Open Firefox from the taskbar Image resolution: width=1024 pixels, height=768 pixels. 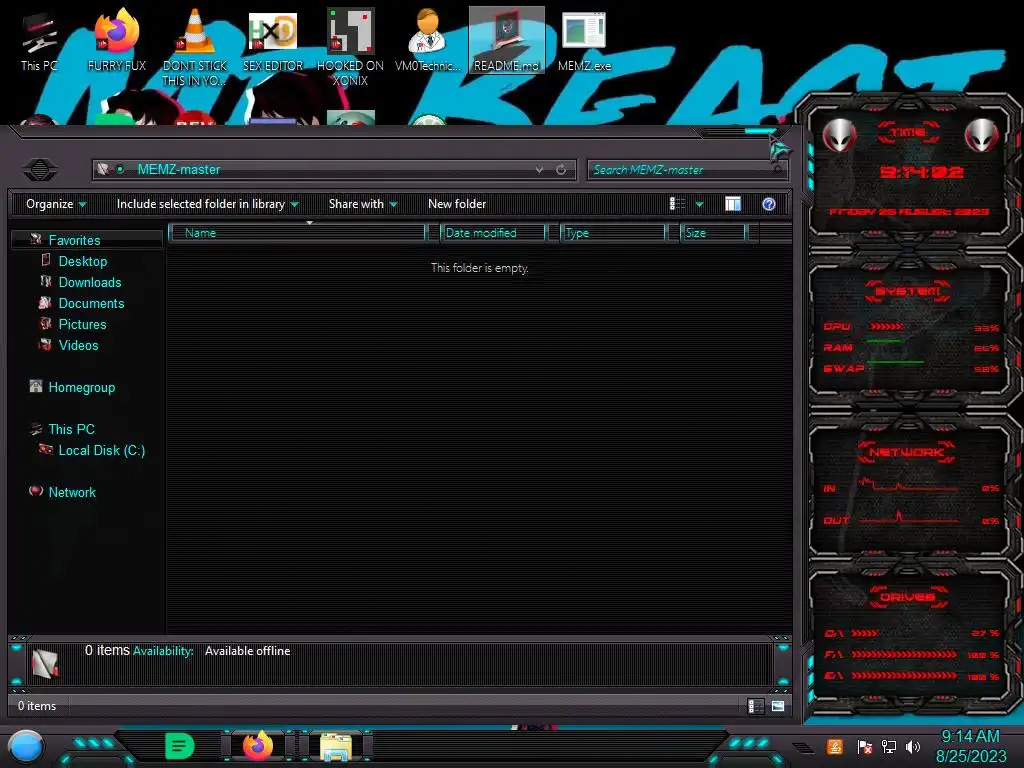coord(257,746)
